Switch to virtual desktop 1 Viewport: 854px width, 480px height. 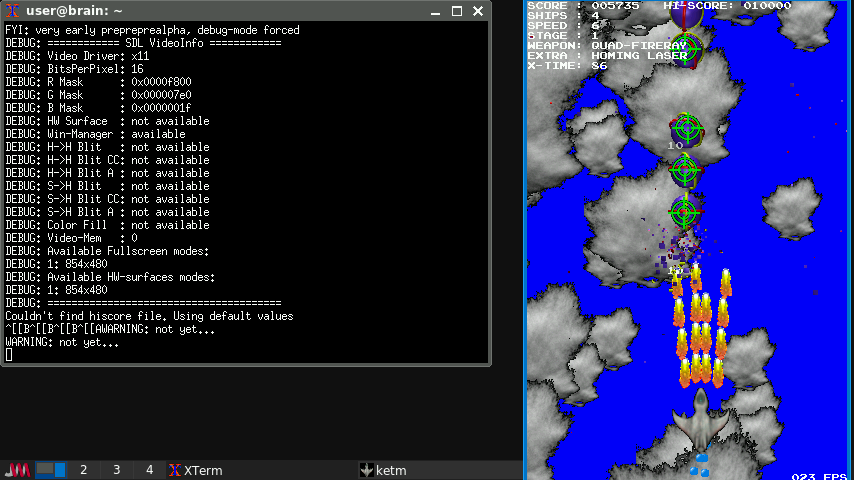(x=51, y=470)
